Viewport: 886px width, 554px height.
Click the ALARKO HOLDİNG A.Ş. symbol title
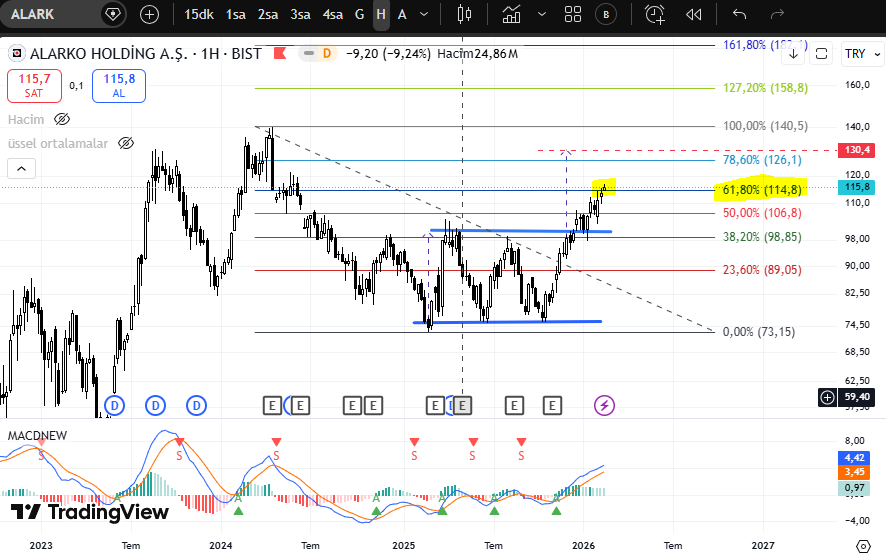point(108,54)
